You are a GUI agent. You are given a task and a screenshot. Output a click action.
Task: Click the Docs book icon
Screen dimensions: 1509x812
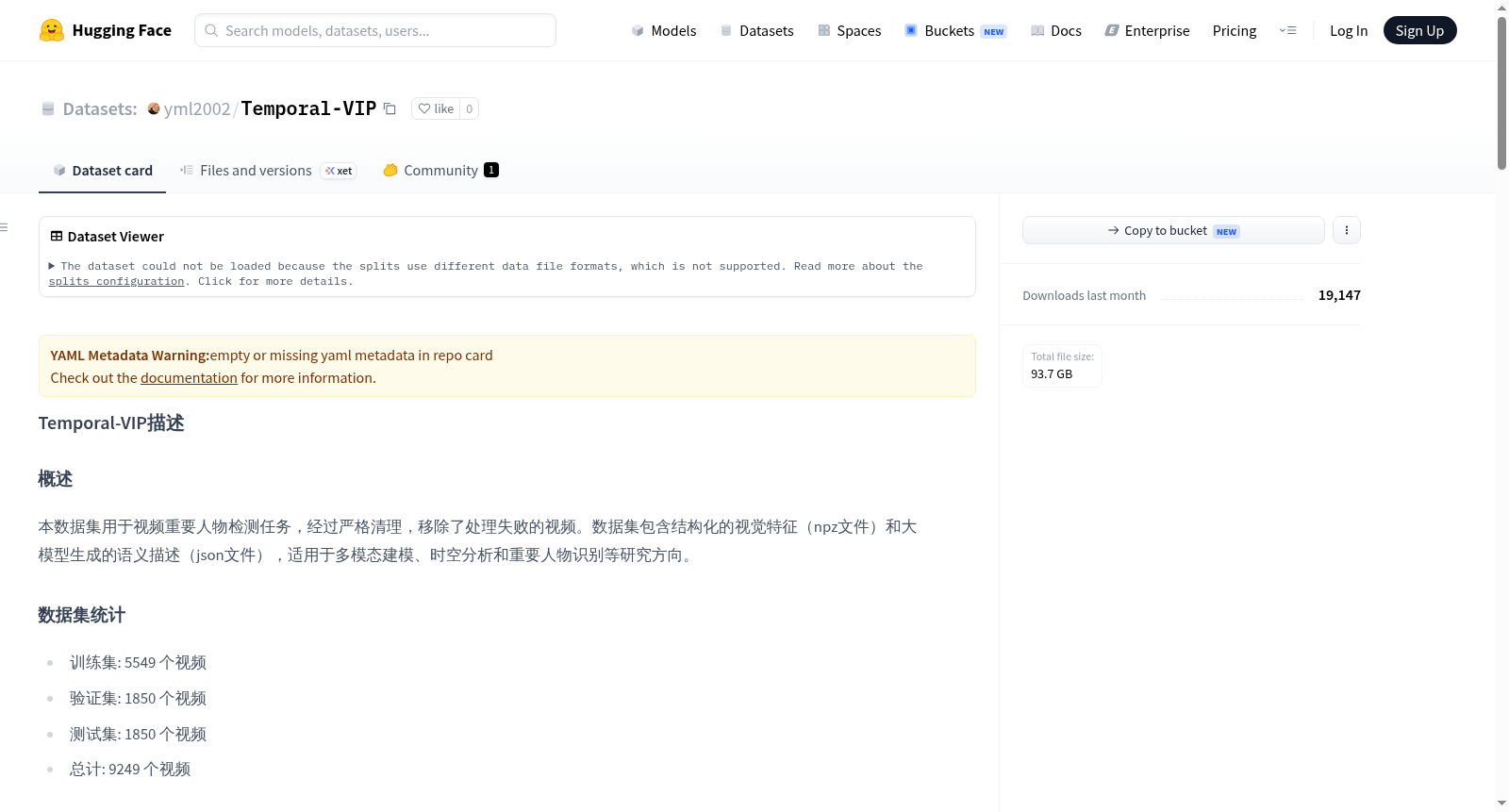click(1037, 30)
